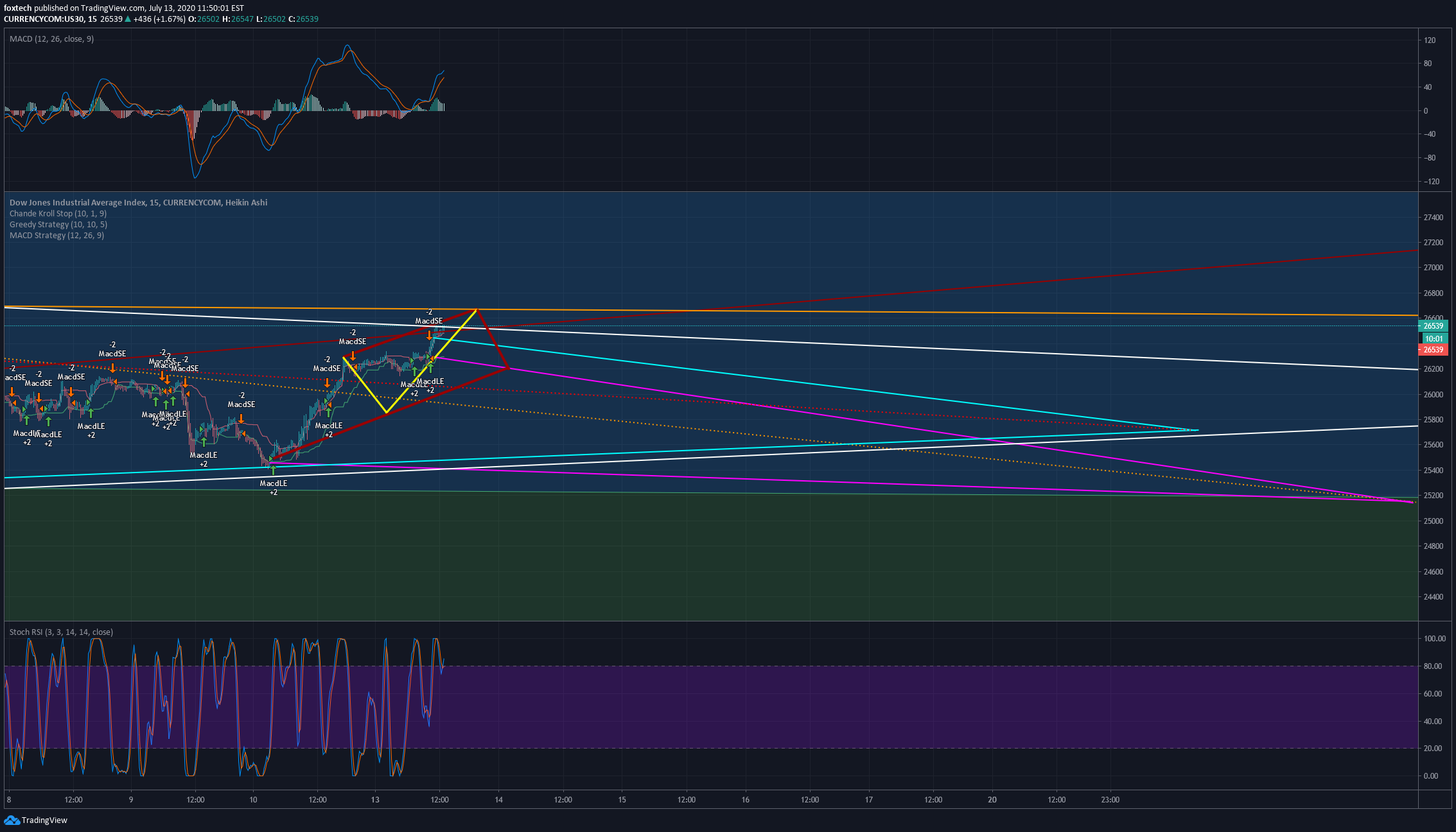The width and height of the screenshot is (1456, 832).
Task: Click the lowest MacdLE +2 signal label
Action: click(273, 488)
